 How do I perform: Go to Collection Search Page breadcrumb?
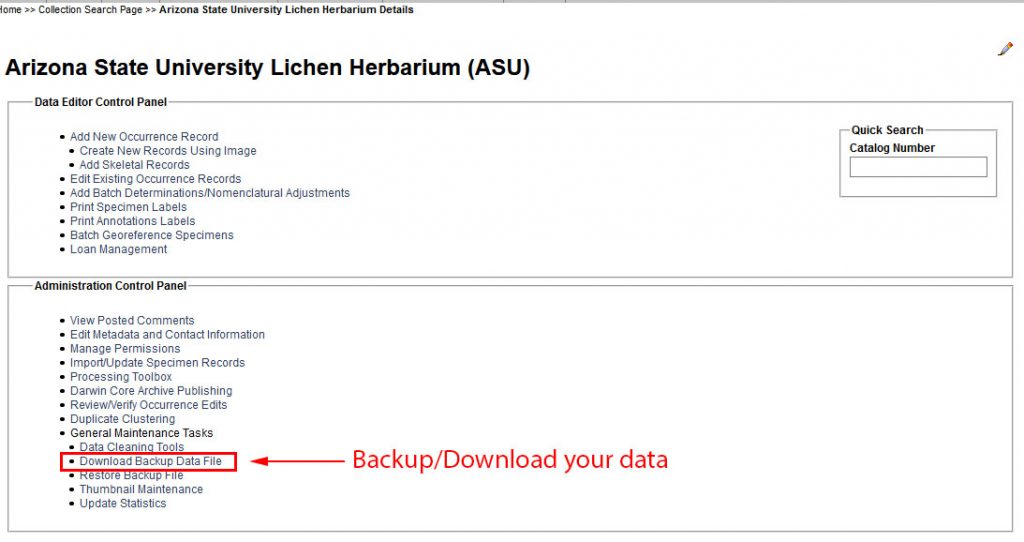90,10
